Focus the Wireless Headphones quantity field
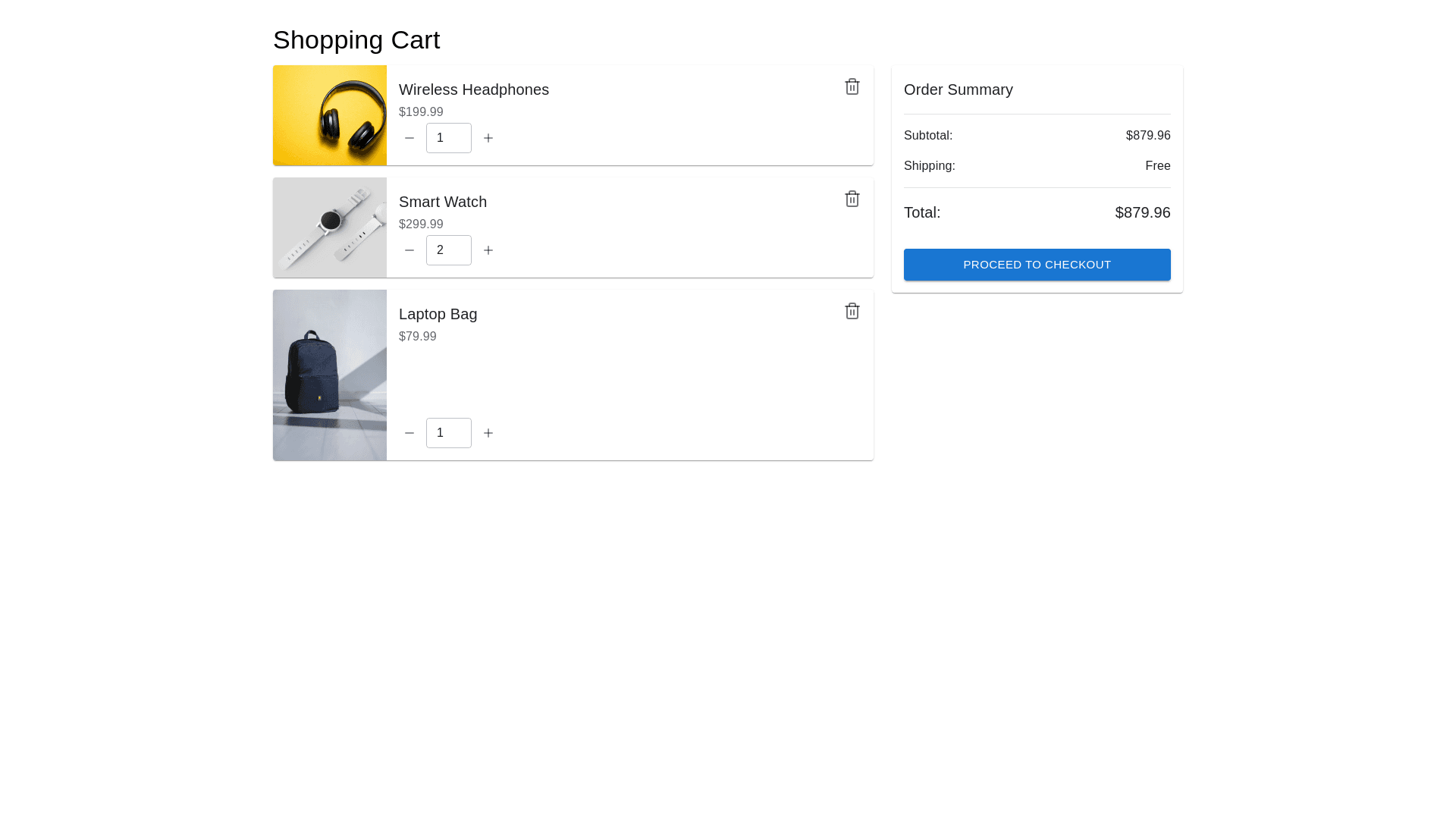Screen dimensions: 1456x819 [x=448, y=138]
